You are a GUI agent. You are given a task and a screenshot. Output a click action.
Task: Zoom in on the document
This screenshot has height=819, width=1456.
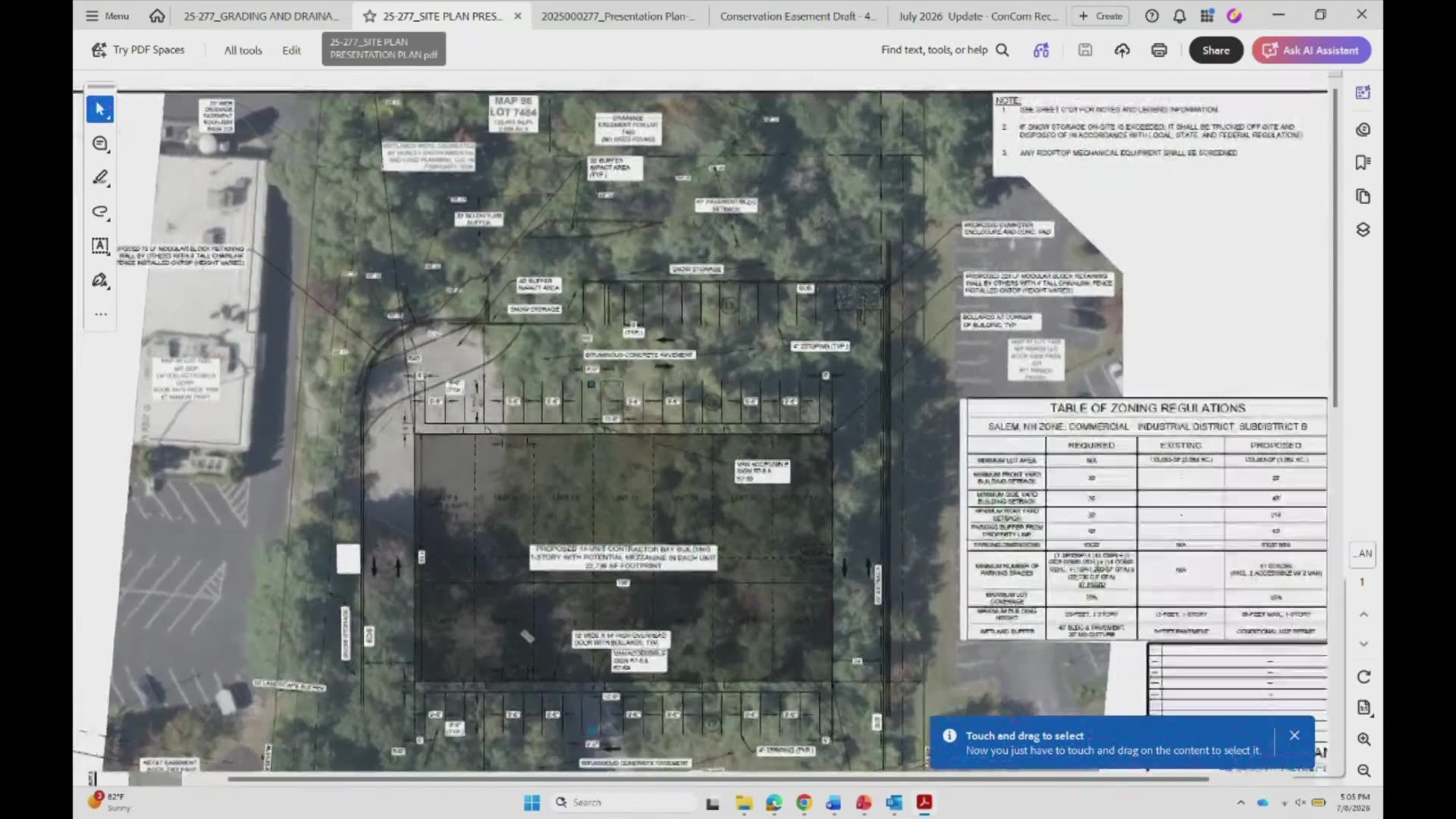(1363, 739)
